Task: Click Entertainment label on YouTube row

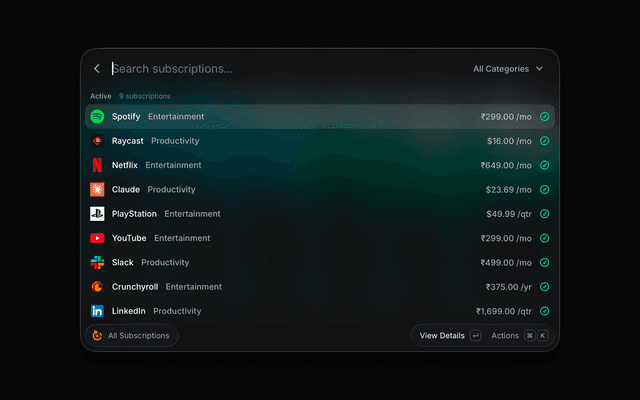Action: tap(182, 238)
